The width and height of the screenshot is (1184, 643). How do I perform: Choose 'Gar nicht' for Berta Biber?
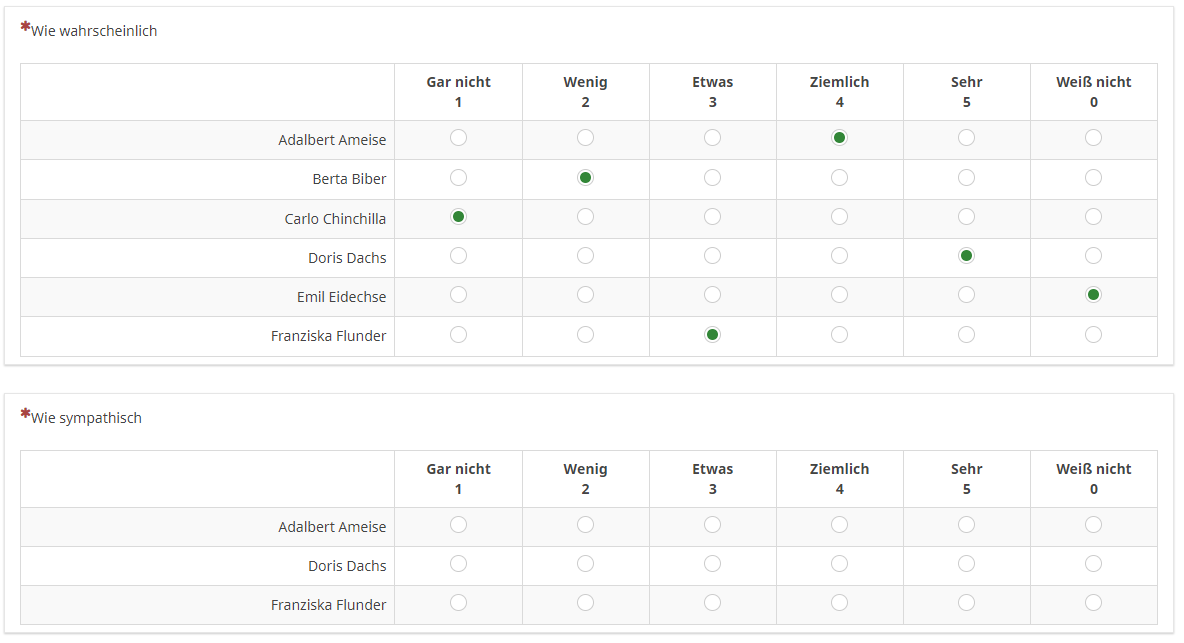pyautogui.click(x=458, y=178)
